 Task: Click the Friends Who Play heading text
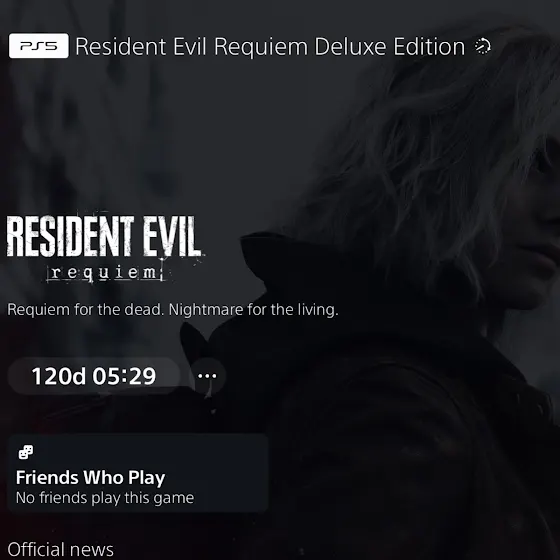(x=90, y=478)
